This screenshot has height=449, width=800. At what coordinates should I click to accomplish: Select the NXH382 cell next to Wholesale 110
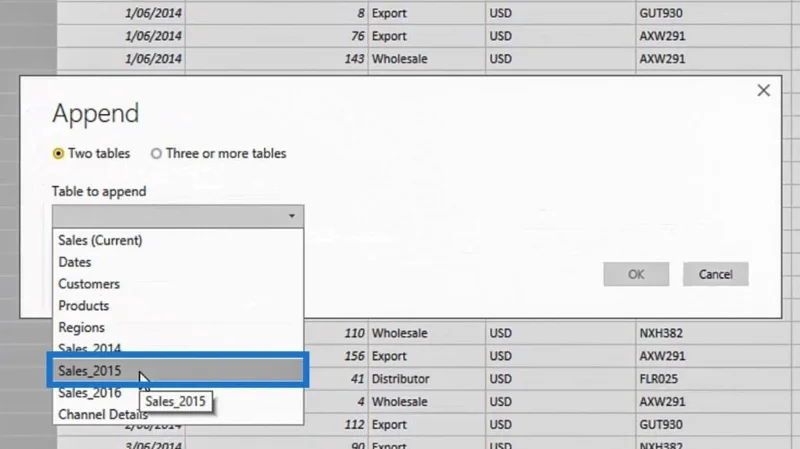point(713,333)
